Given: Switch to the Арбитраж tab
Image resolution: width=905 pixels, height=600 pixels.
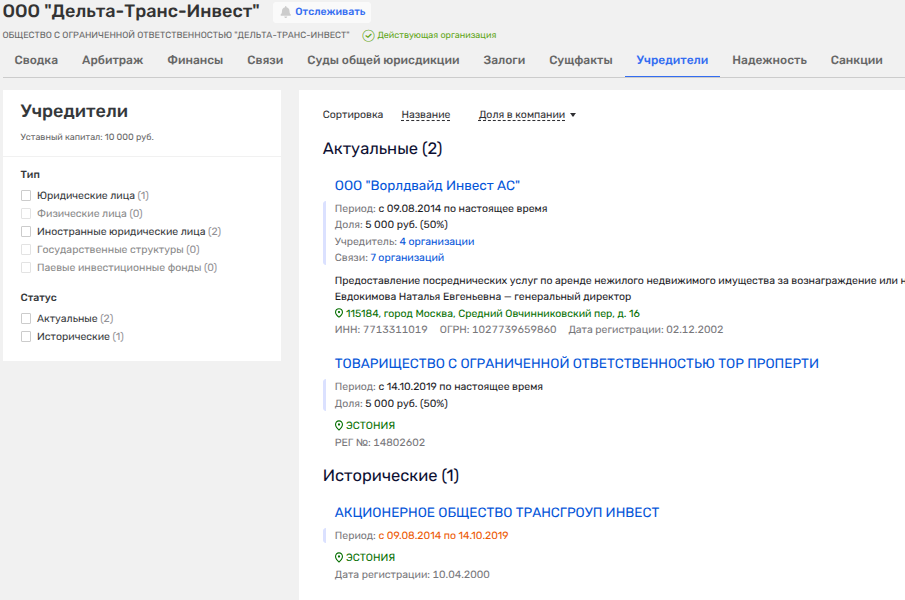Looking at the screenshot, I should click(x=112, y=60).
